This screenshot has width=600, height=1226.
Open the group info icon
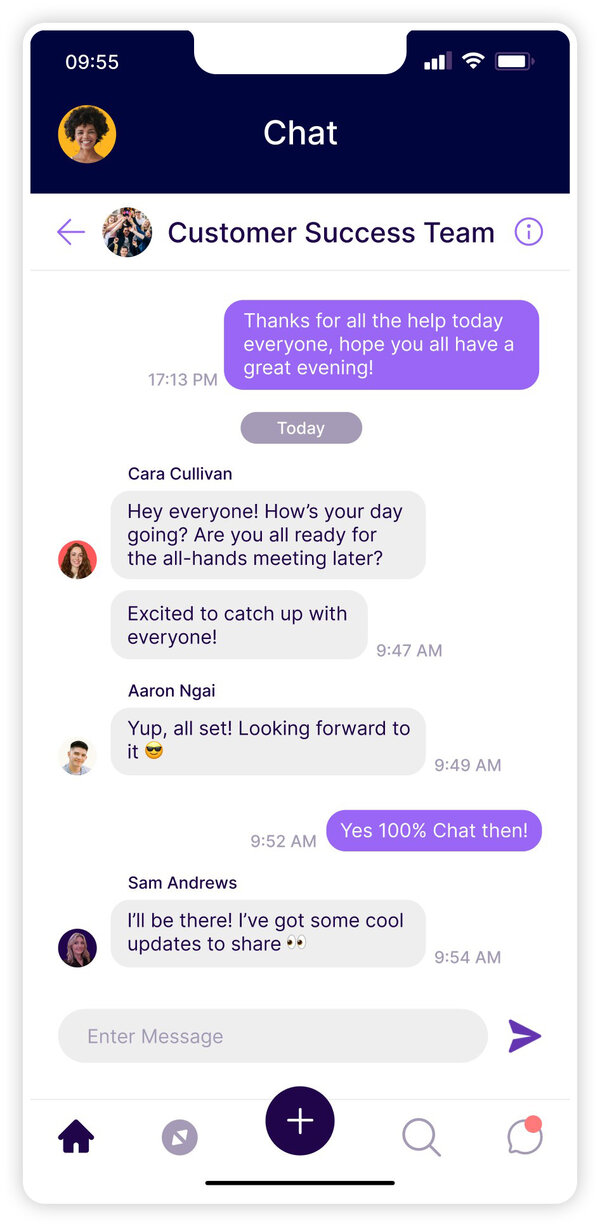(x=528, y=232)
